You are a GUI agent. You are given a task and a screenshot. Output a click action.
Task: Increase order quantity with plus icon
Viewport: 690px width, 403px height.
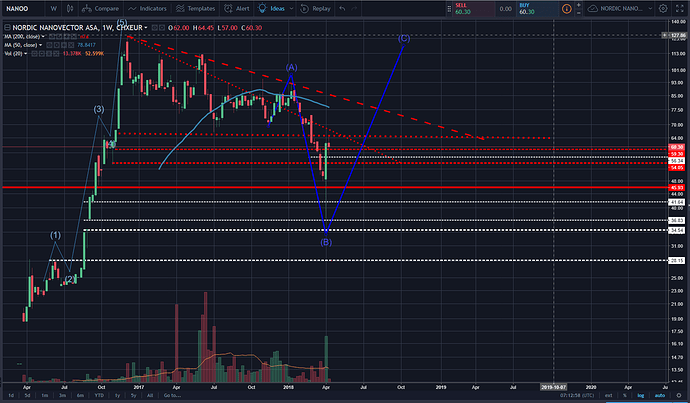(x=578, y=5)
